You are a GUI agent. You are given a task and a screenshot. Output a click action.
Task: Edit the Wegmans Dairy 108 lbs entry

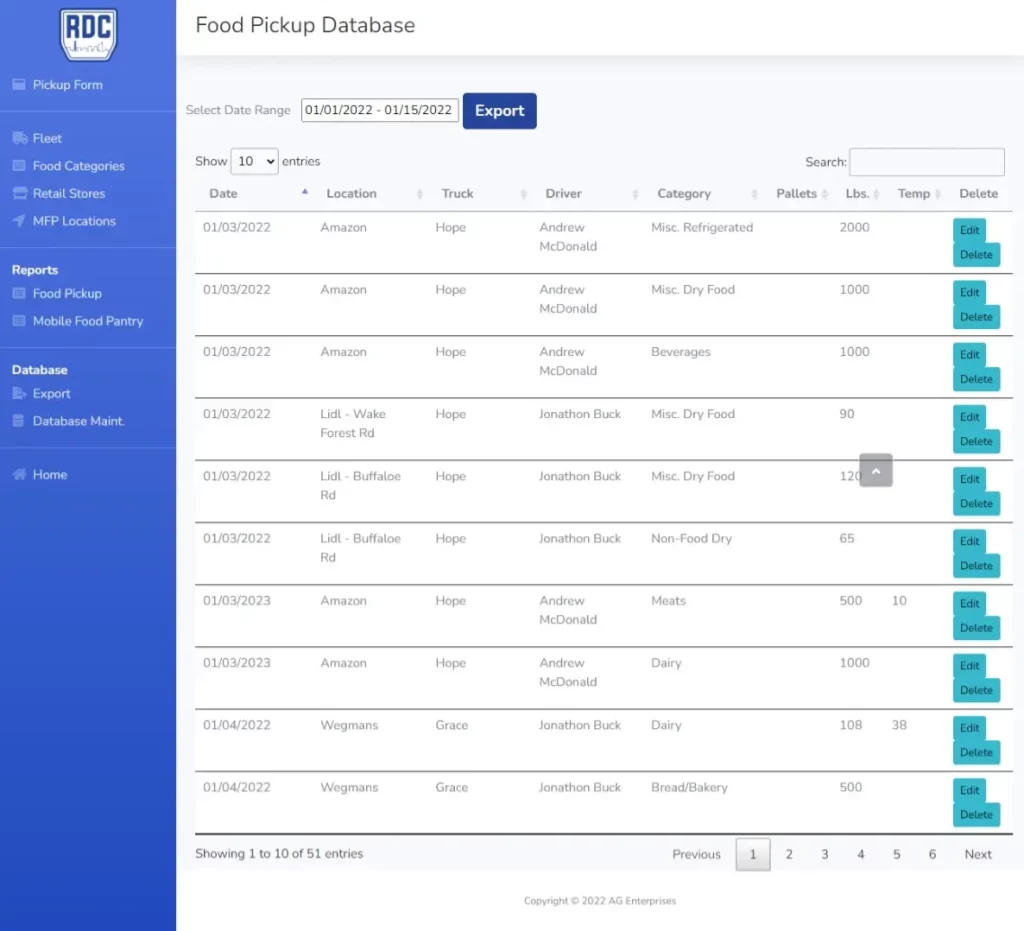(x=969, y=728)
